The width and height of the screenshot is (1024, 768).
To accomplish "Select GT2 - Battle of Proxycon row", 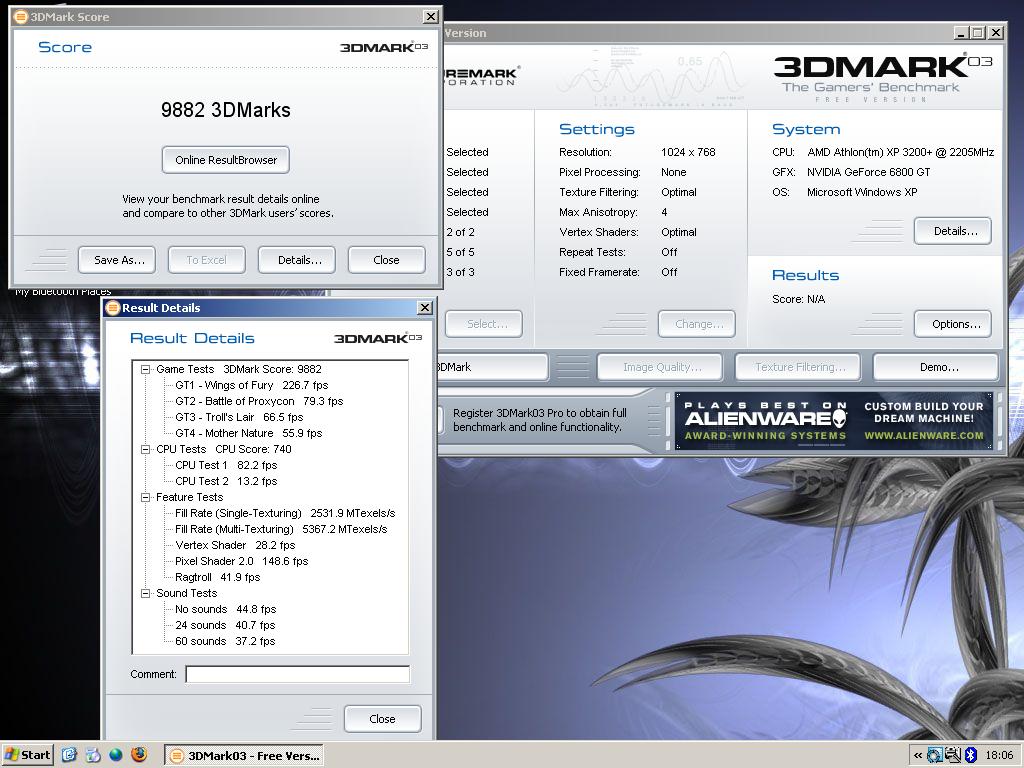I will click(259, 401).
